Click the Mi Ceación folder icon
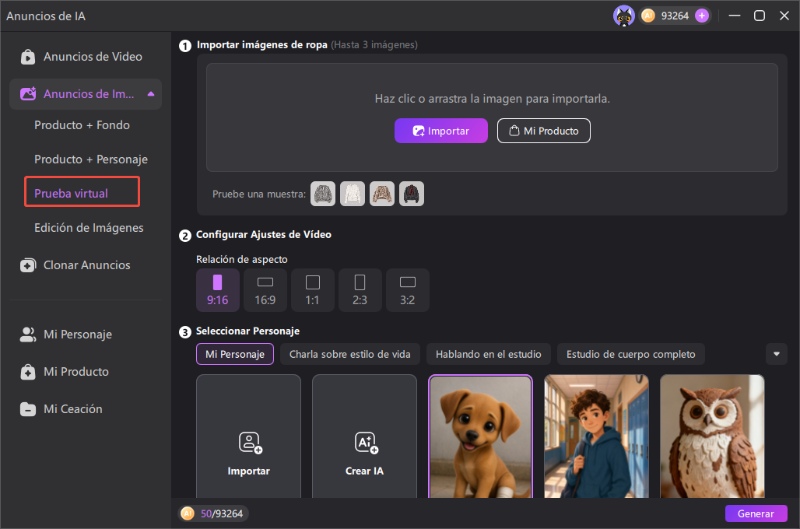 pos(28,409)
